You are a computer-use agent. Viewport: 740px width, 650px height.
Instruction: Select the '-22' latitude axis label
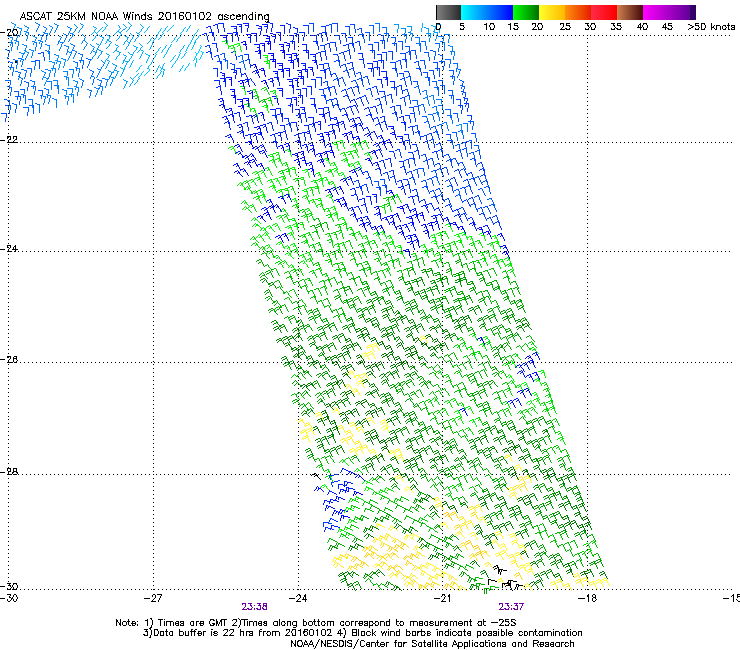[x=9, y=140]
